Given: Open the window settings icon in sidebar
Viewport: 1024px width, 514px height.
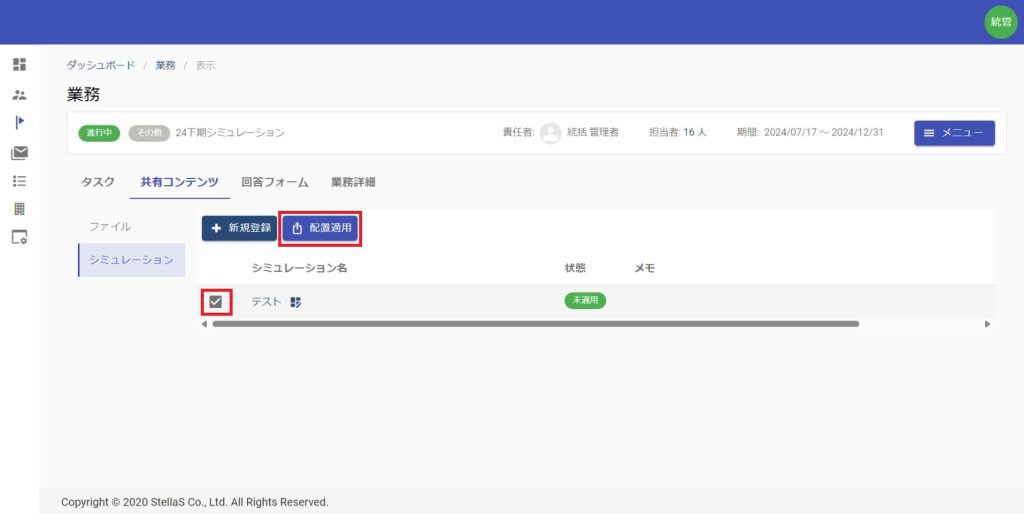Looking at the screenshot, I should [19, 238].
